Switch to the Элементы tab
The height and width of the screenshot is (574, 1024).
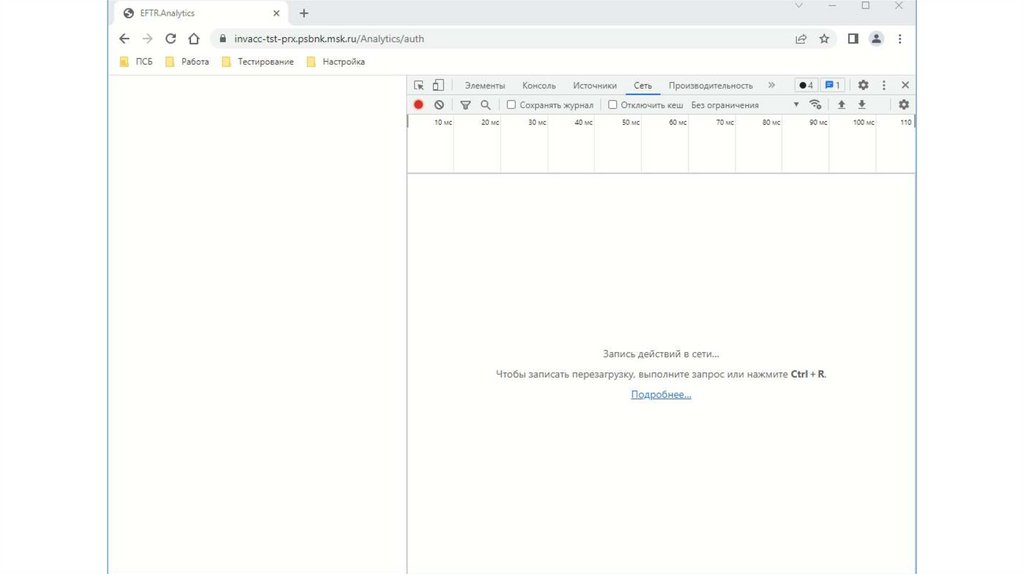point(485,86)
